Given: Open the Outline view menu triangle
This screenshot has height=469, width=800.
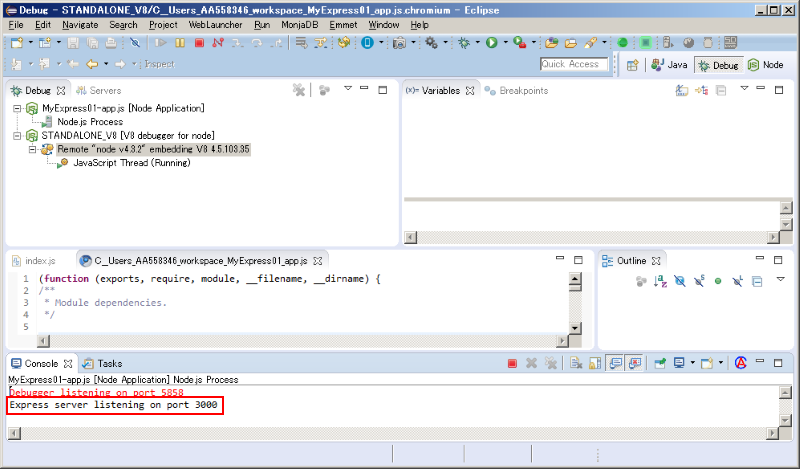Looking at the screenshot, I should pos(781,279).
